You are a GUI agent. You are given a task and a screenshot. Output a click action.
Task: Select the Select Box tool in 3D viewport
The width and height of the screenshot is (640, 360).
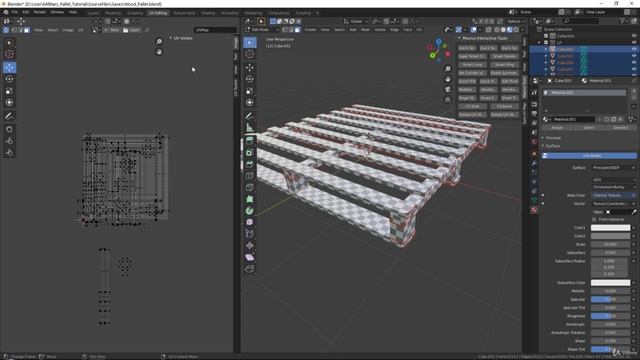coord(250,42)
